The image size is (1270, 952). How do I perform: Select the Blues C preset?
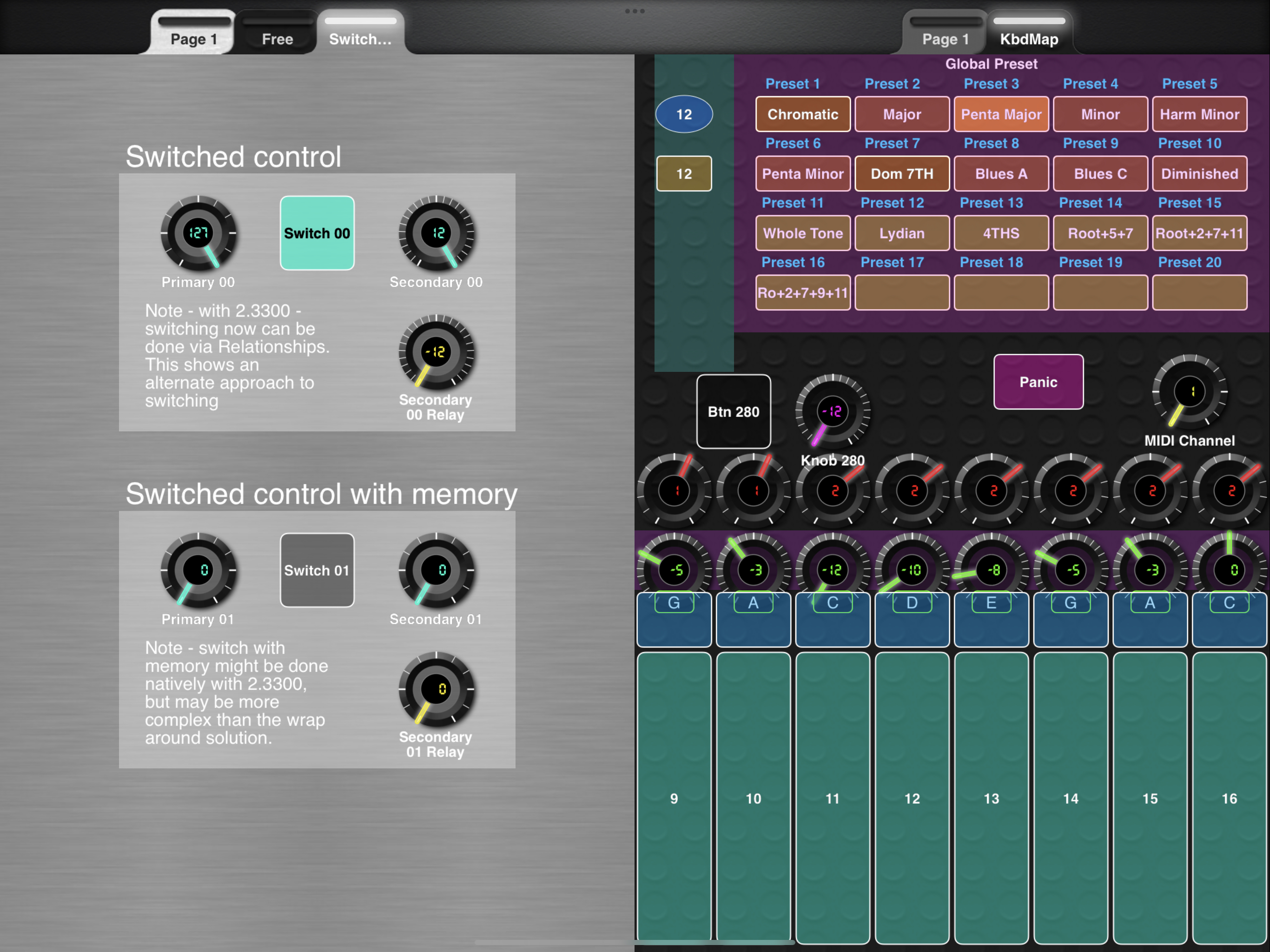coord(1101,173)
